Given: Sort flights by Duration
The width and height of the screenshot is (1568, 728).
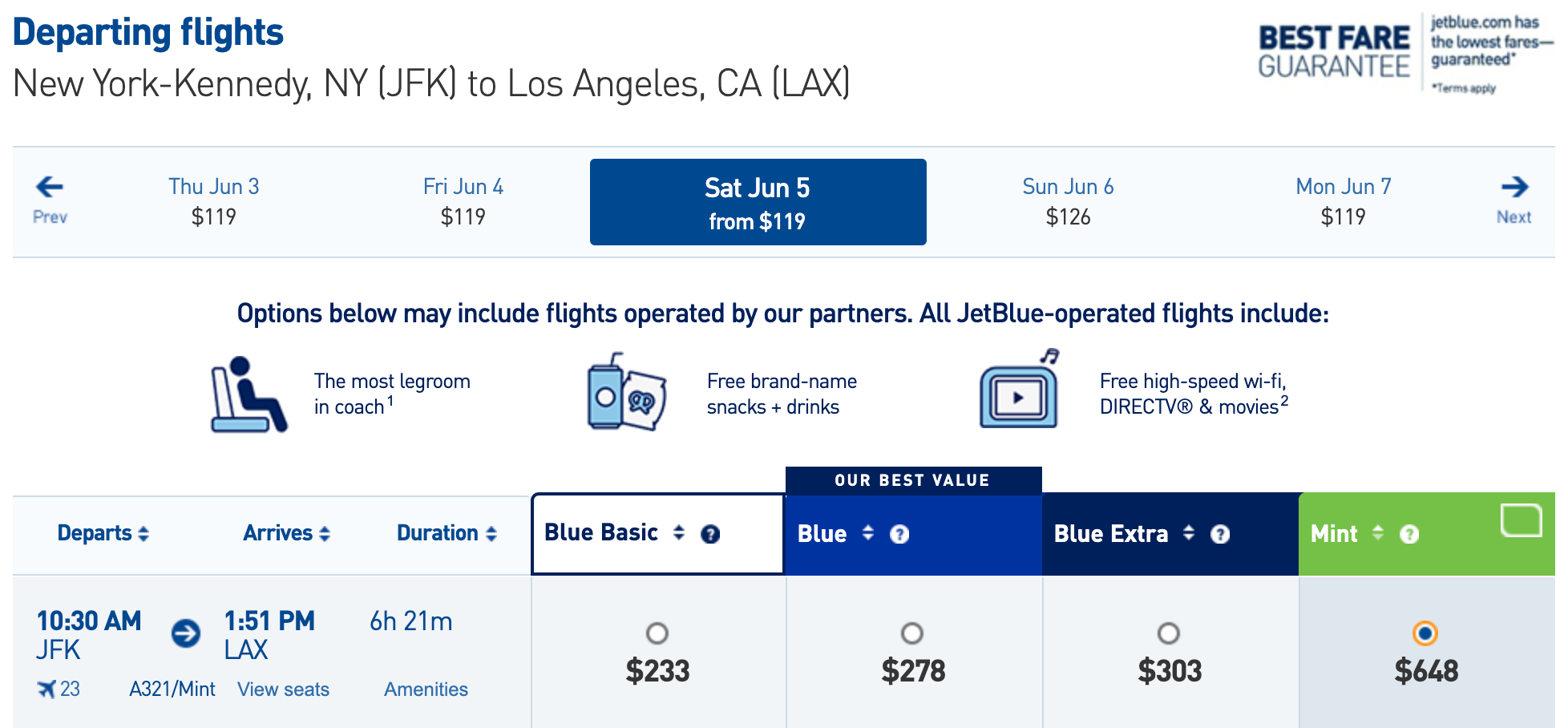Looking at the screenshot, I should [447, 533].
